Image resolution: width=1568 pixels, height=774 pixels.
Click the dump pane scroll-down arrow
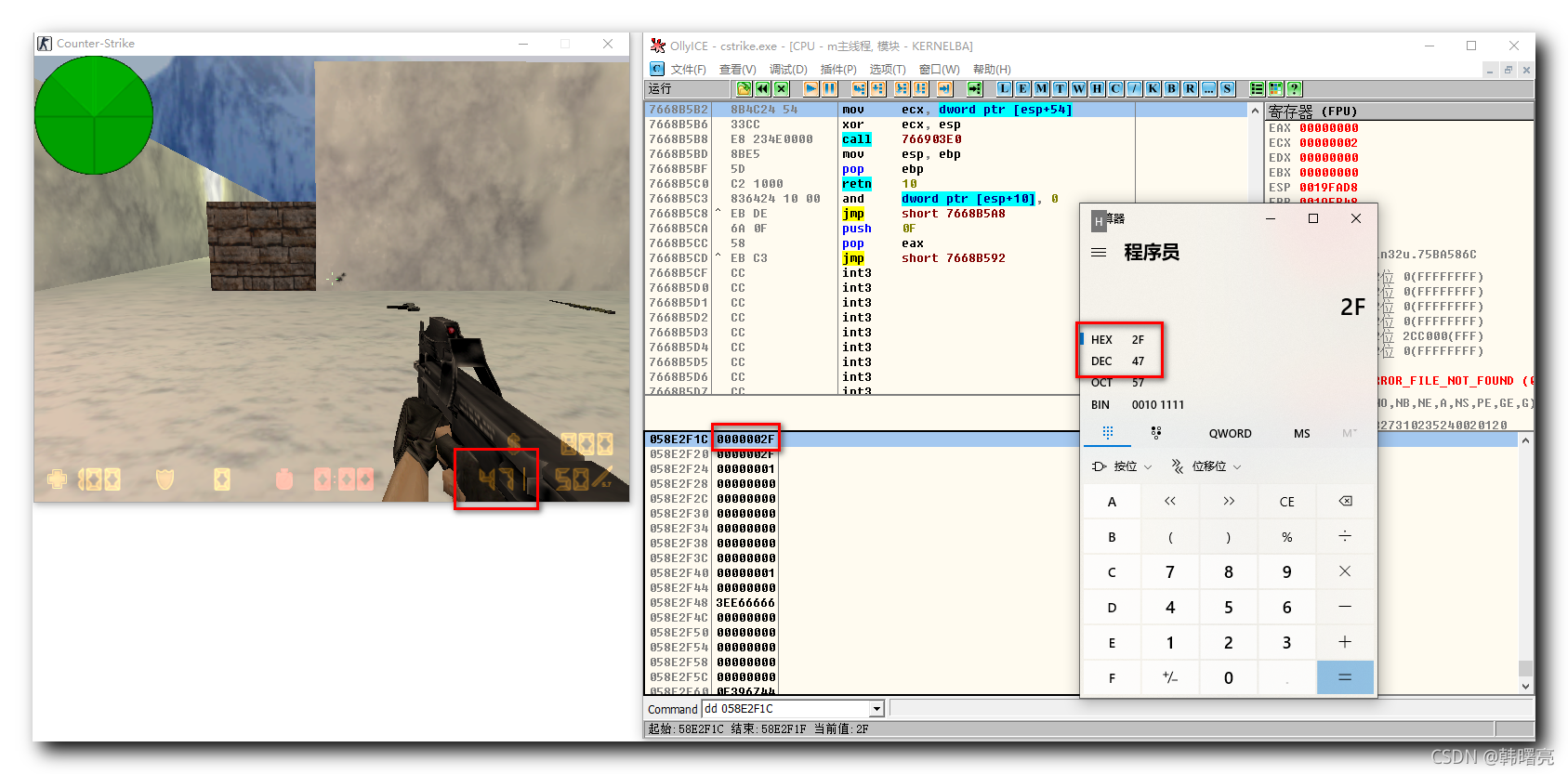pos(1525,686)
